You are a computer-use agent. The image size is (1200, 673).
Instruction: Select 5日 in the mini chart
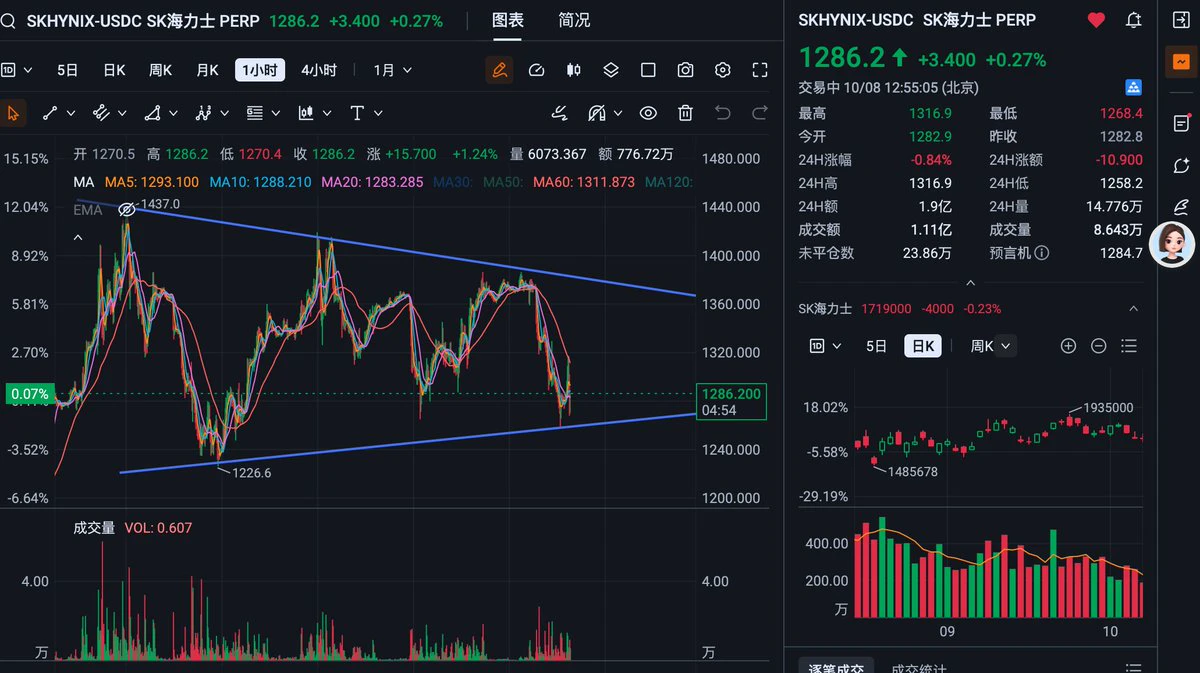(x=876, y=346)
